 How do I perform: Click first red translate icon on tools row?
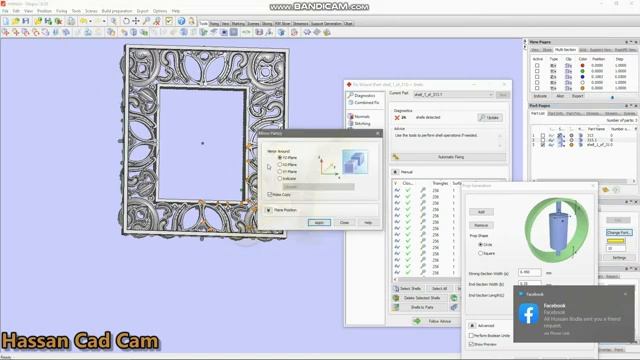(x=6, y=32)
